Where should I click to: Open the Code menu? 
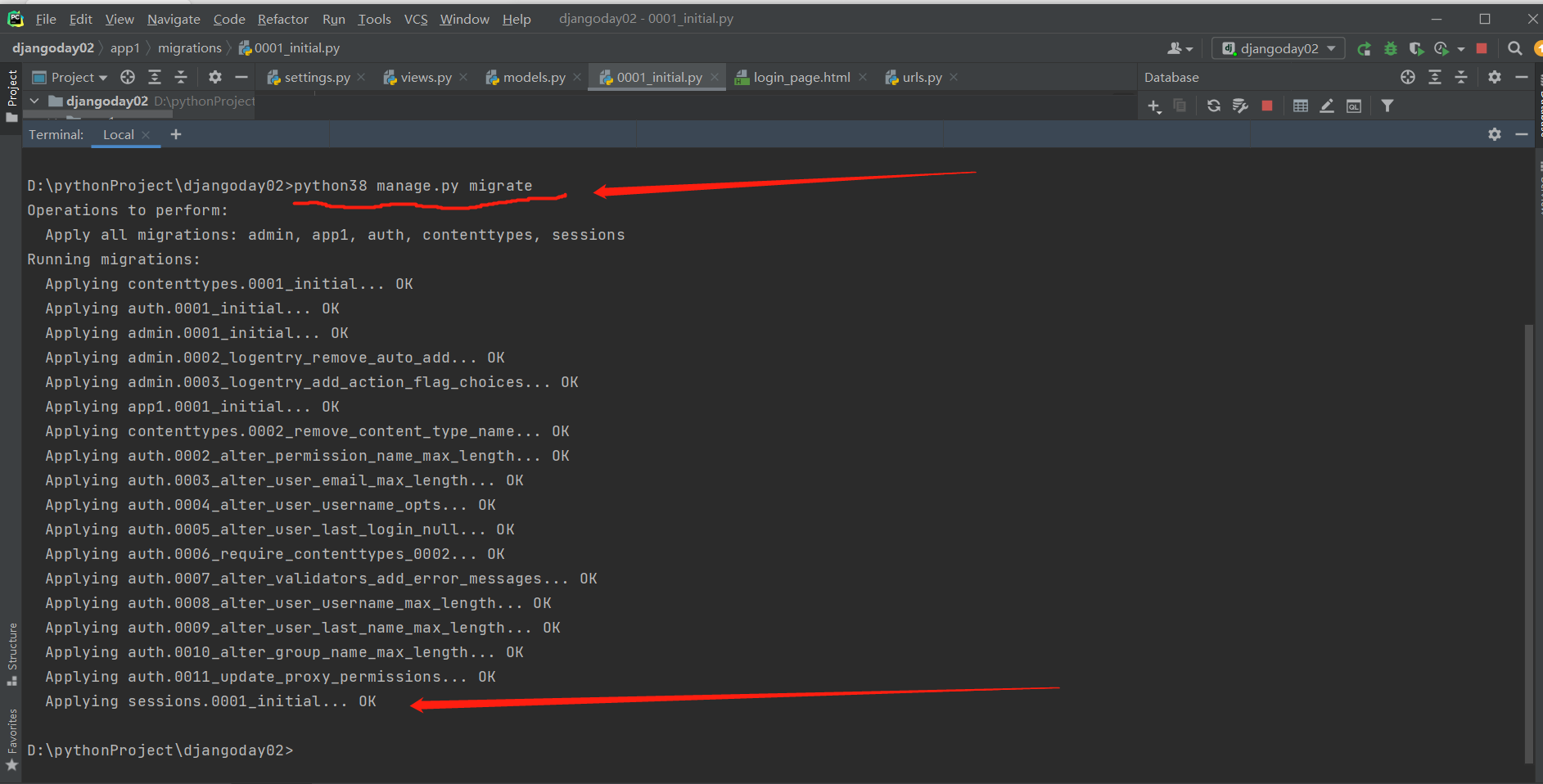click(x=229, y=19)
